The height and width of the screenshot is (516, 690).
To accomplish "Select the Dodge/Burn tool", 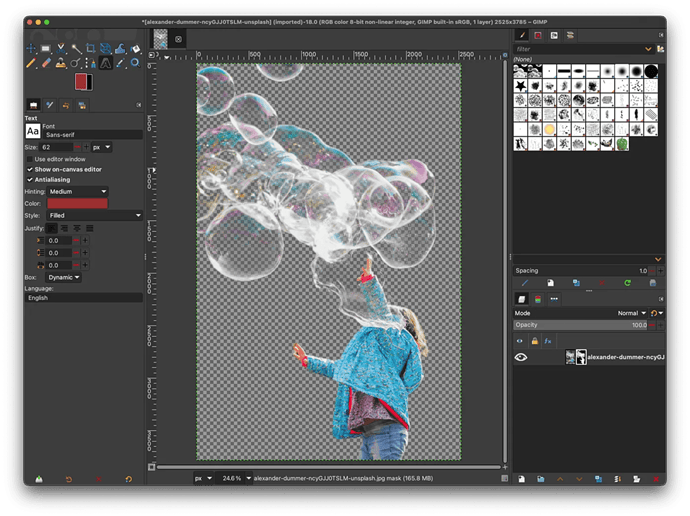I will pos(76,63).
